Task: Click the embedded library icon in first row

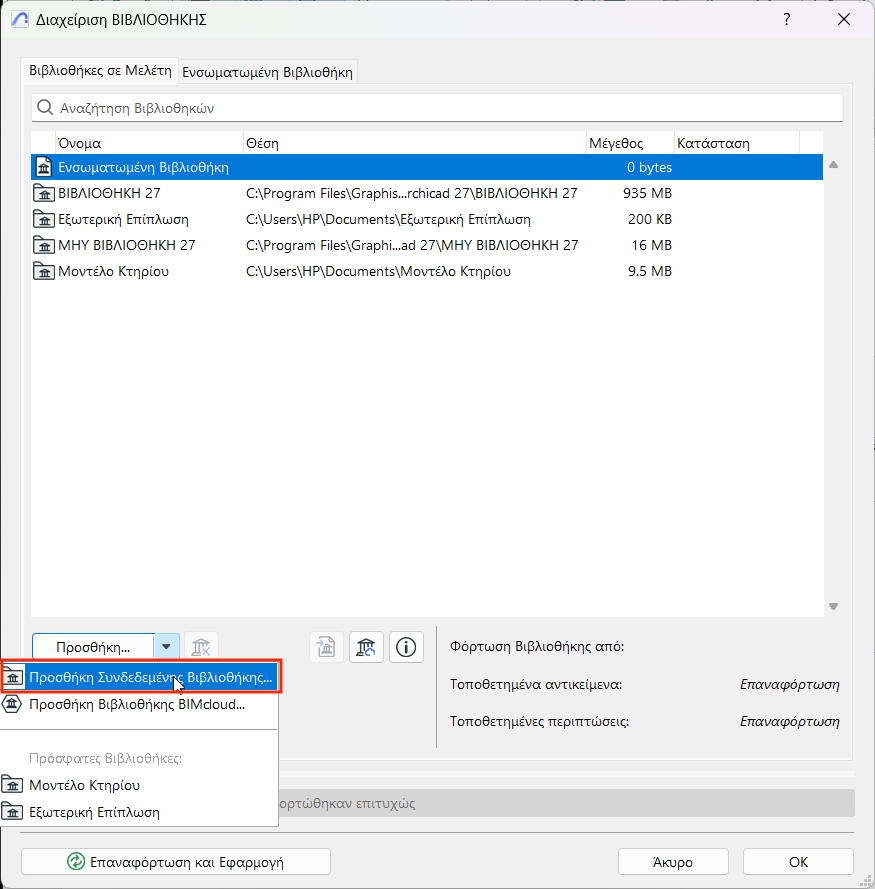Action: pos(44,167)
